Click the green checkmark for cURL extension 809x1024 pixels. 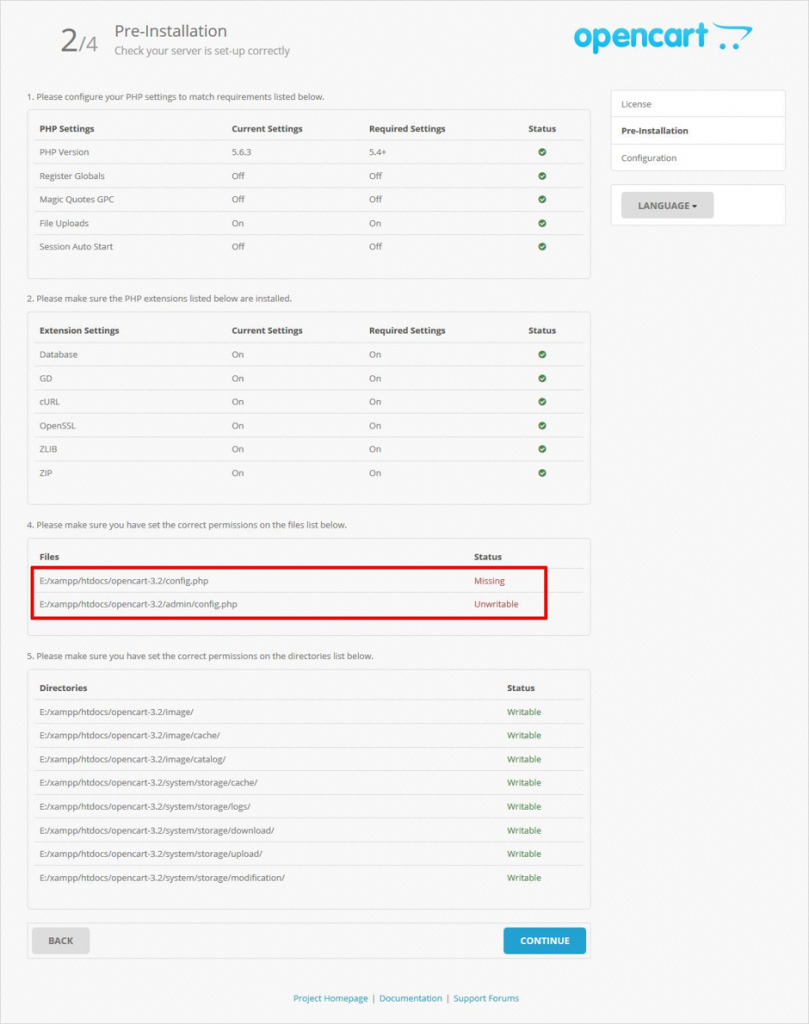(x=542, y=401)
